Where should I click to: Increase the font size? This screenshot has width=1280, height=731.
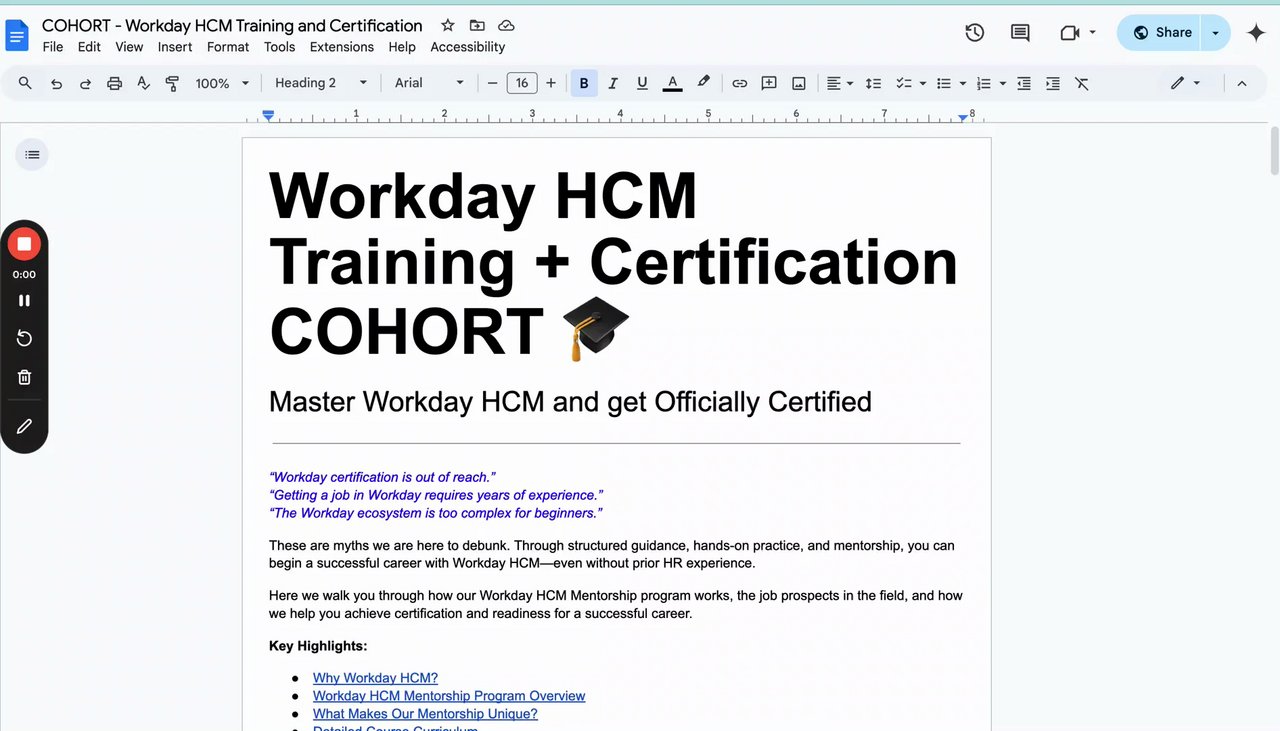[550, 83]
